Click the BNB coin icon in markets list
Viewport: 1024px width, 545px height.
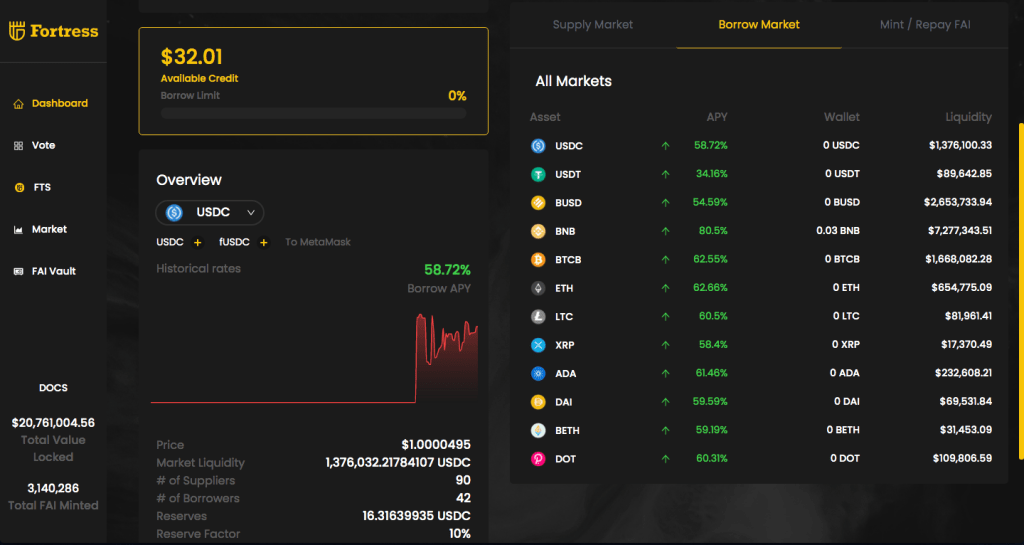[538, 231]
